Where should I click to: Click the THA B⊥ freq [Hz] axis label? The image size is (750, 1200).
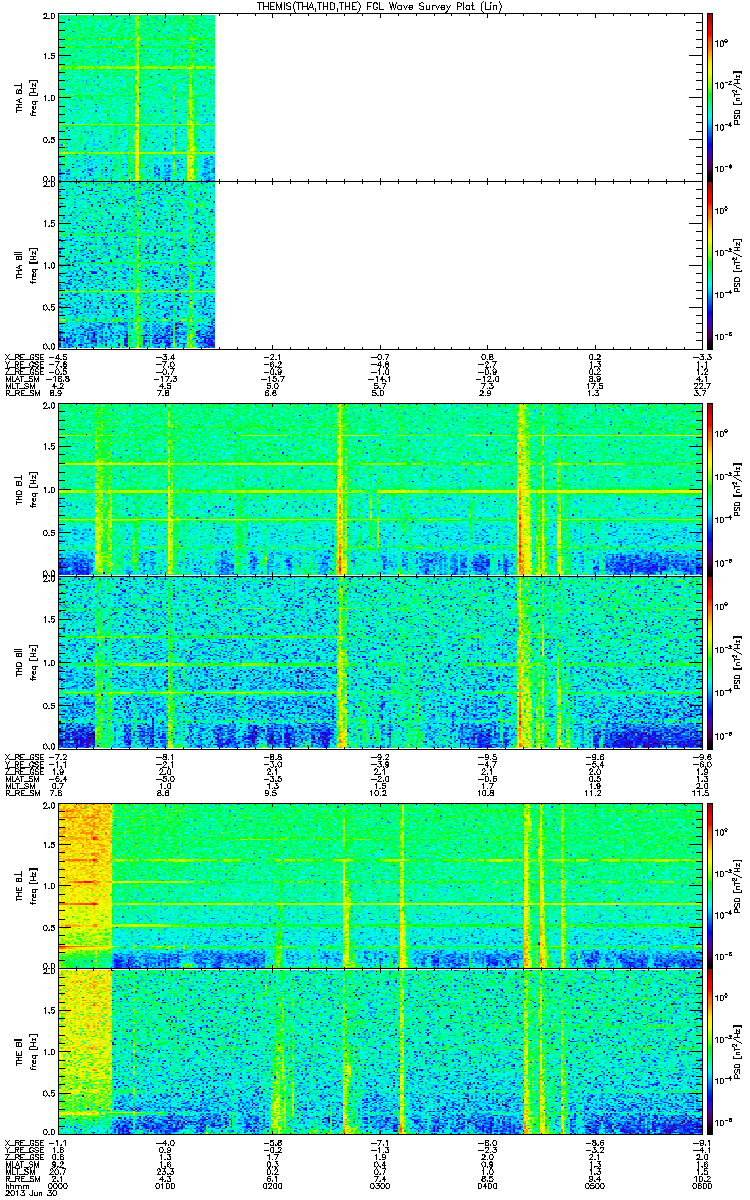[x=26, y=97]
